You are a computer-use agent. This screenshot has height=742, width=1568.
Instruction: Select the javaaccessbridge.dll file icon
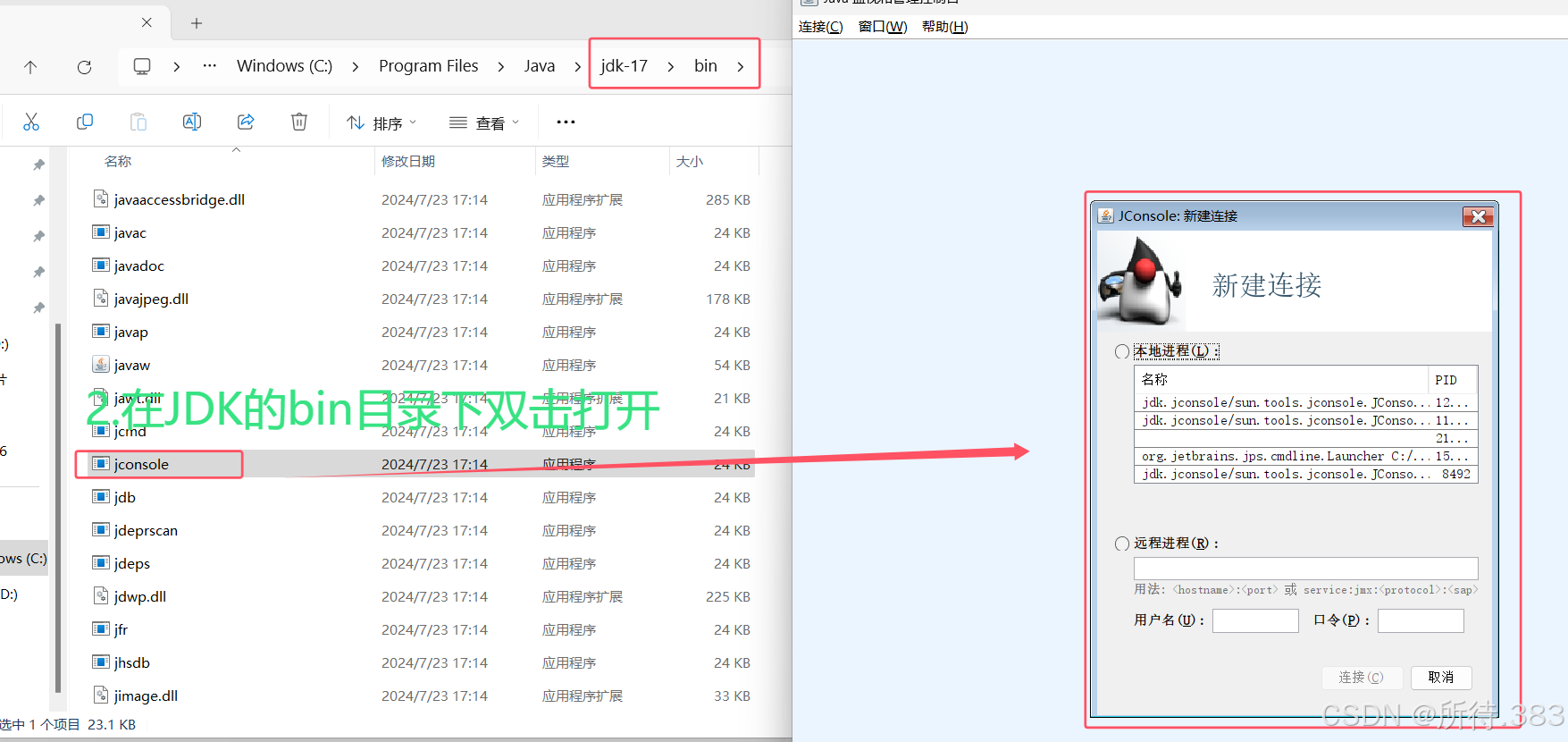coord(101,199)
